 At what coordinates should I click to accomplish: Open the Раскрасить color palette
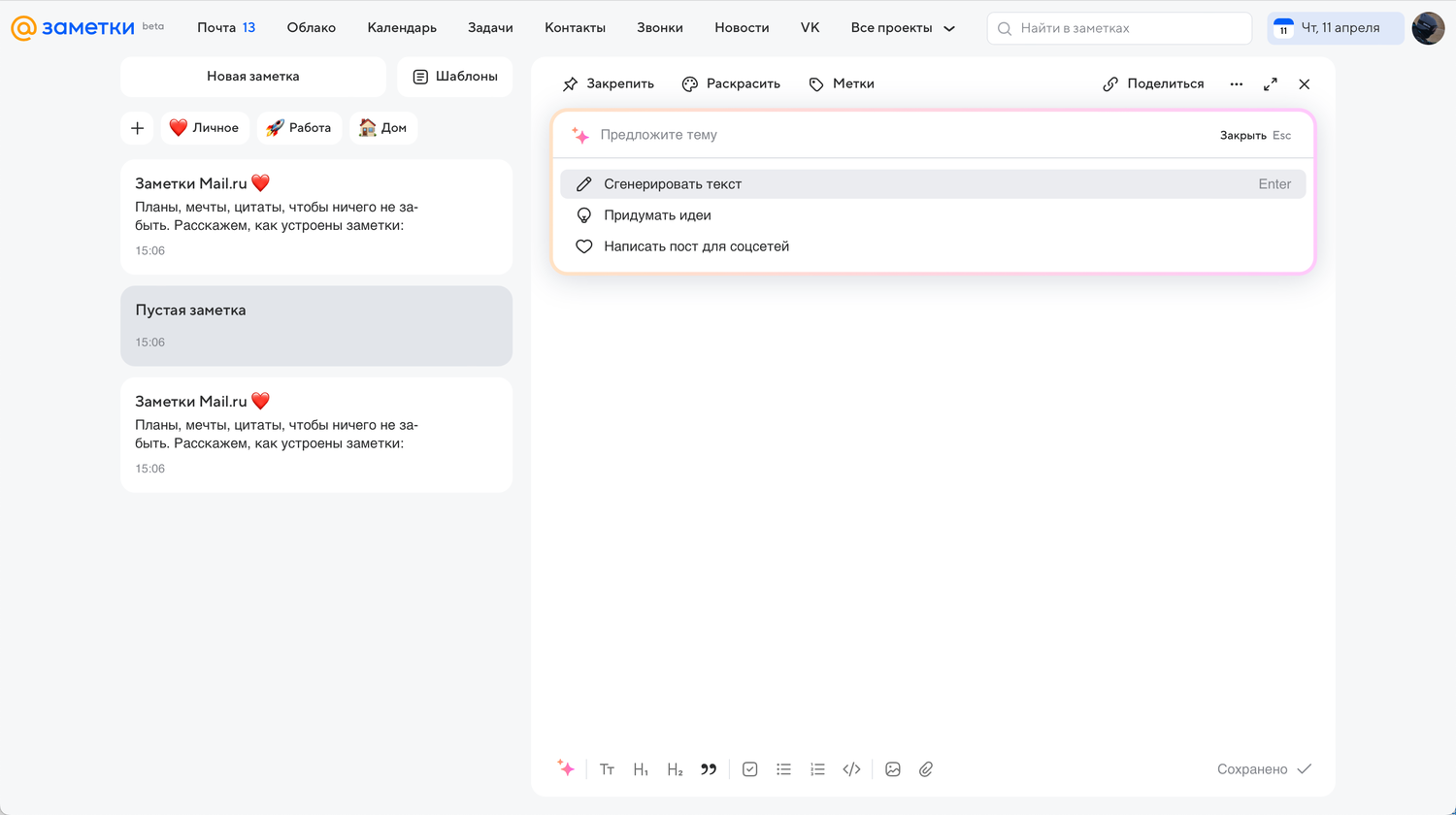[731, 84]
